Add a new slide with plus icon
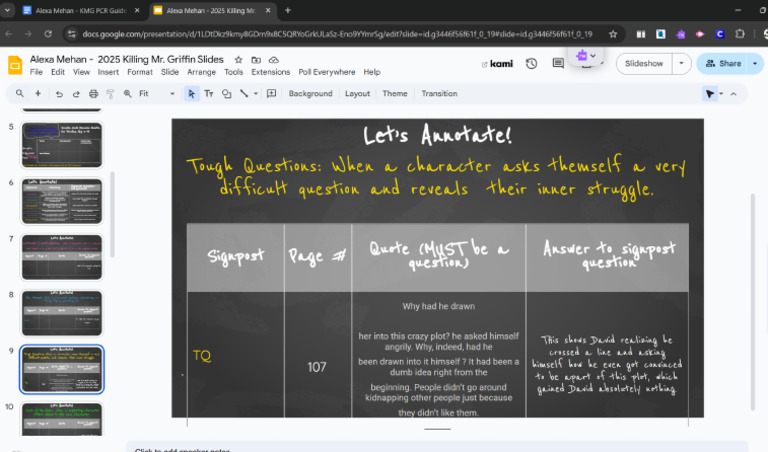 38,94
